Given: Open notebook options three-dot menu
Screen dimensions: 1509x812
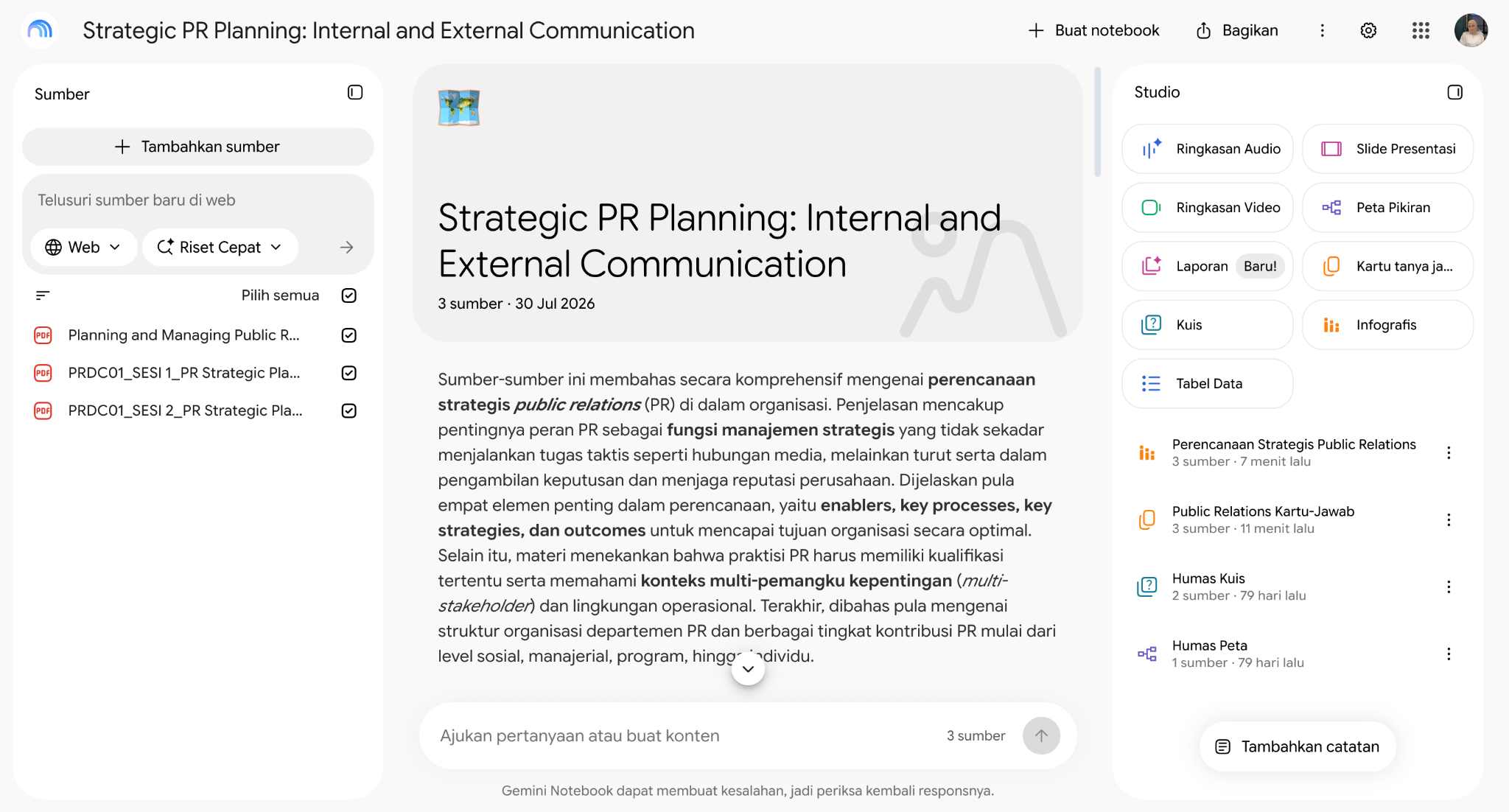Looking at the screenshot, I should [x=1322, y=30].
